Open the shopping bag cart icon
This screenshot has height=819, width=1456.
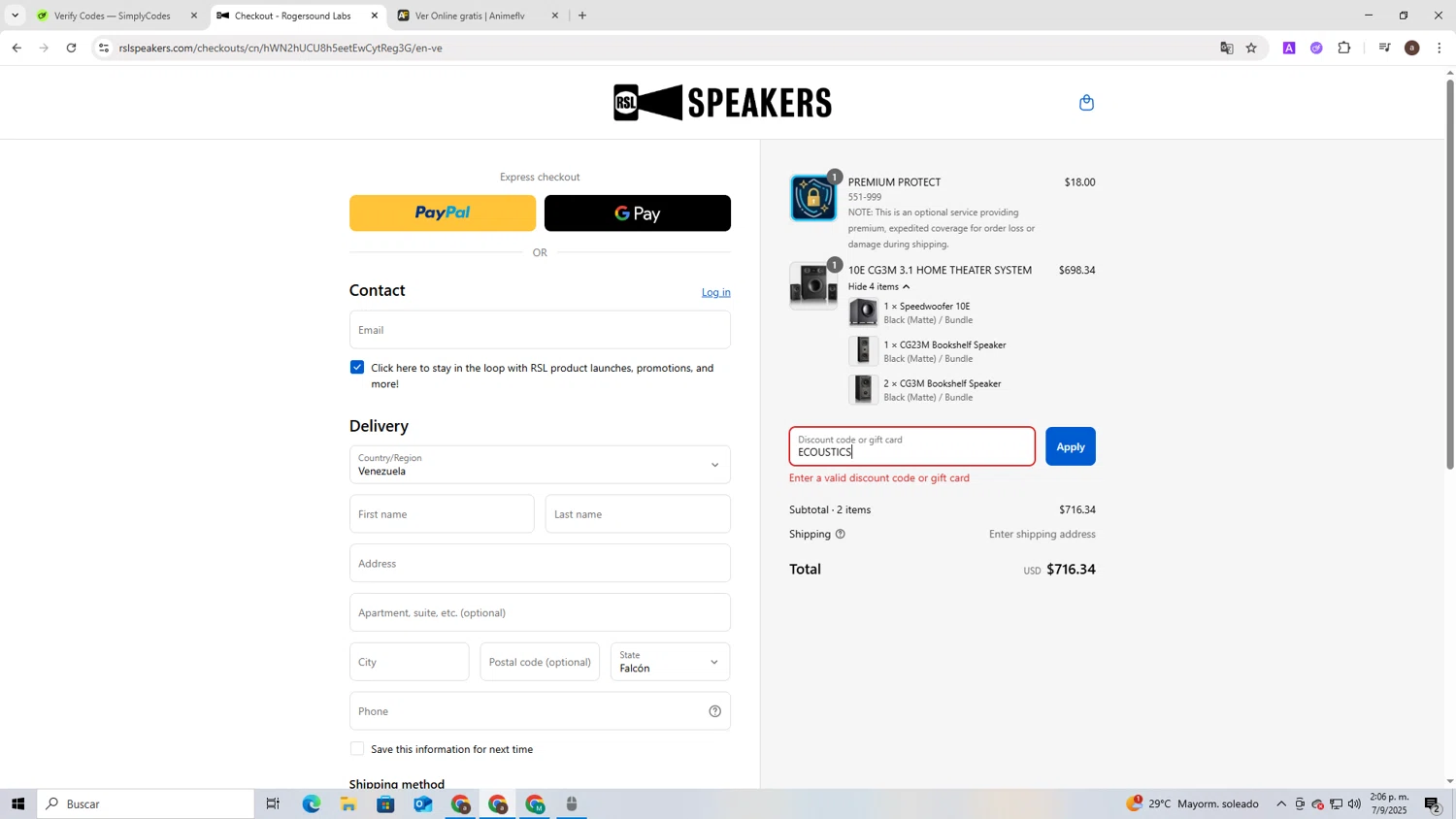tap(1086, 103)
